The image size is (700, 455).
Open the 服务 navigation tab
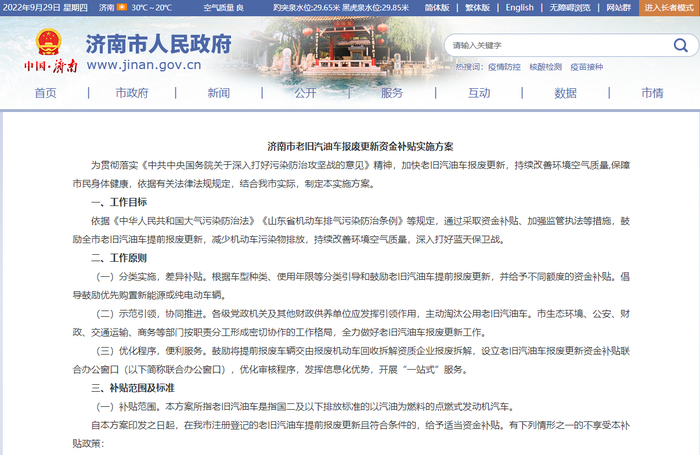point(392,93)
